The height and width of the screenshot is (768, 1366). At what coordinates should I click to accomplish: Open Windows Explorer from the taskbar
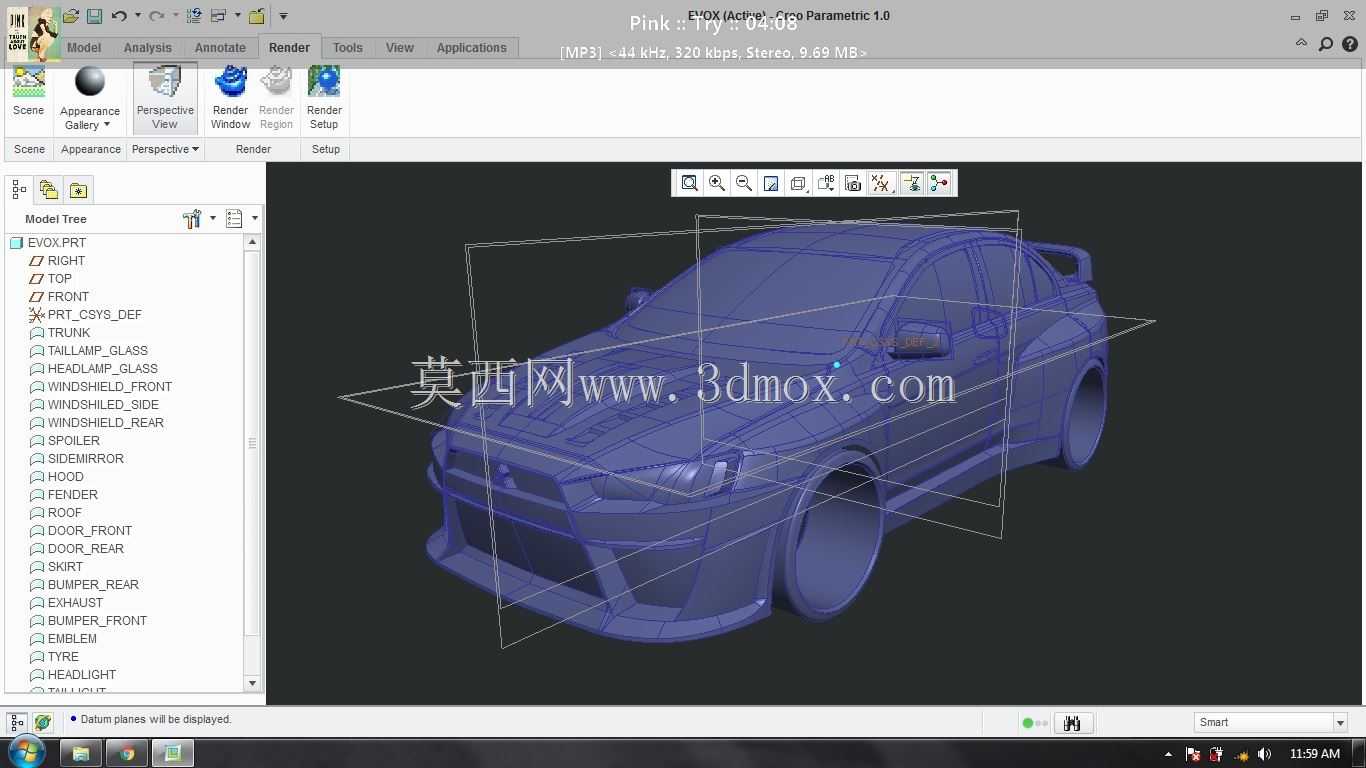coord(81,753)
